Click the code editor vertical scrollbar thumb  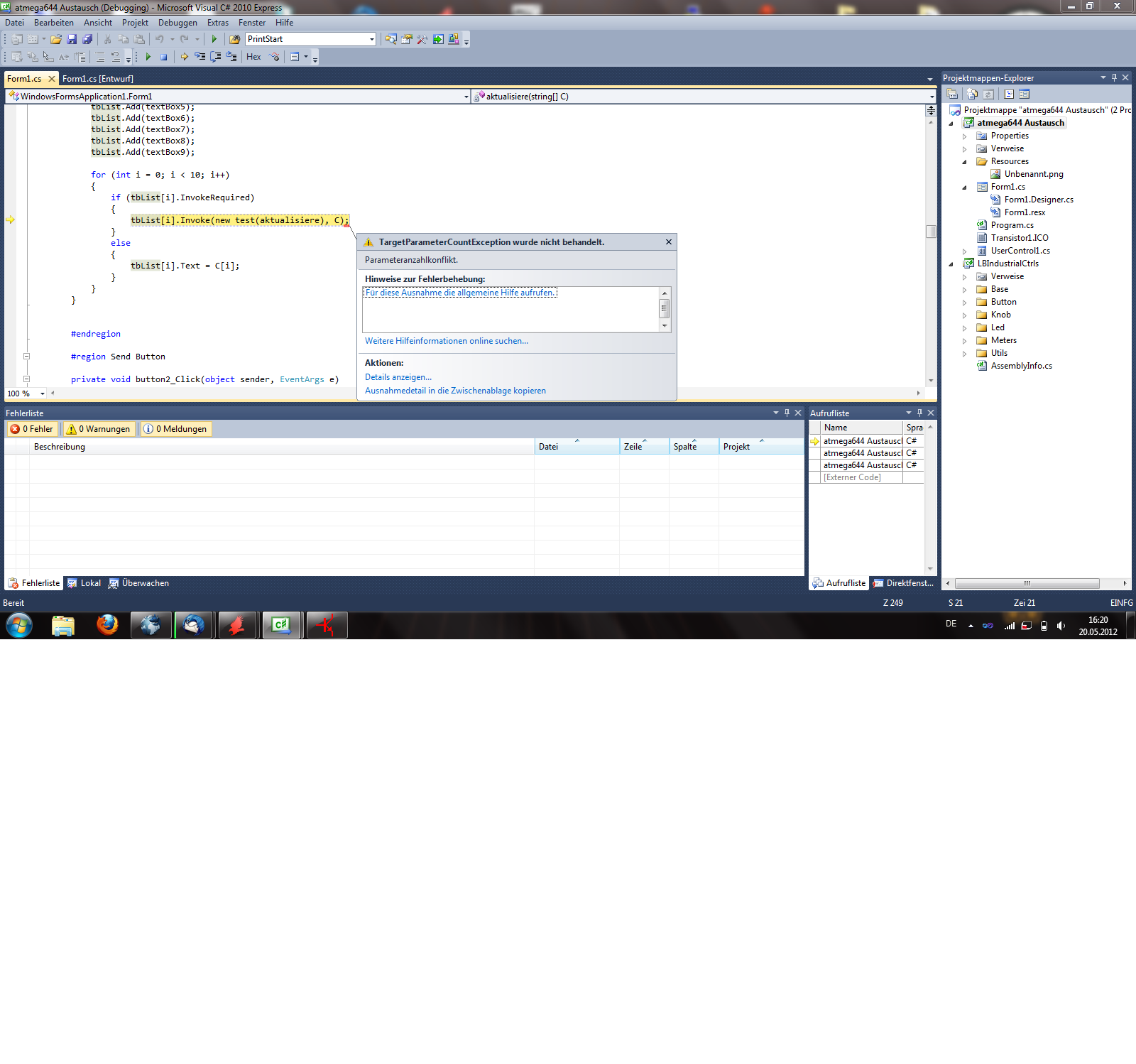[931, 232]
